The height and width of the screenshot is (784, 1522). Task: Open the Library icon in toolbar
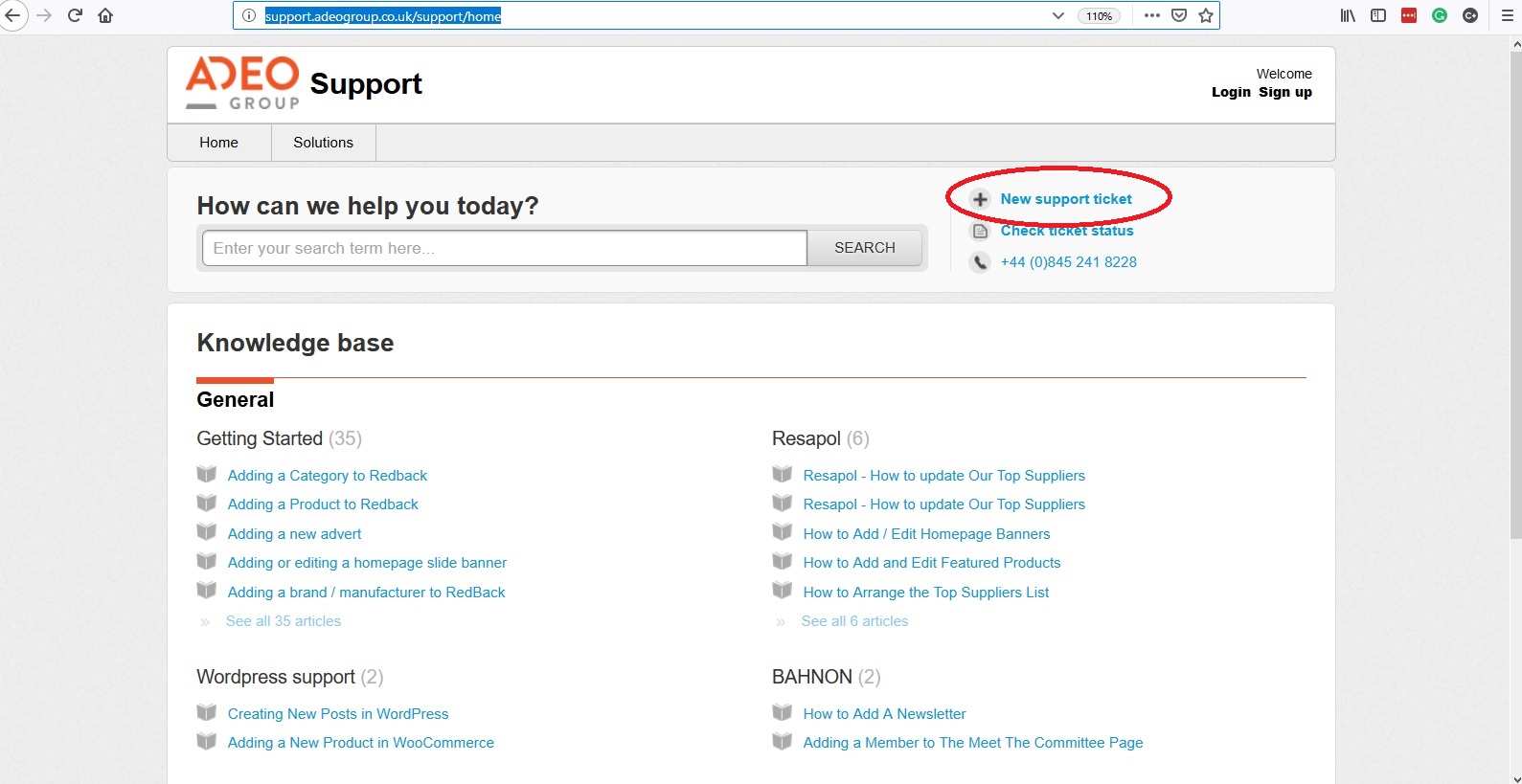[x=1348, y=15]
